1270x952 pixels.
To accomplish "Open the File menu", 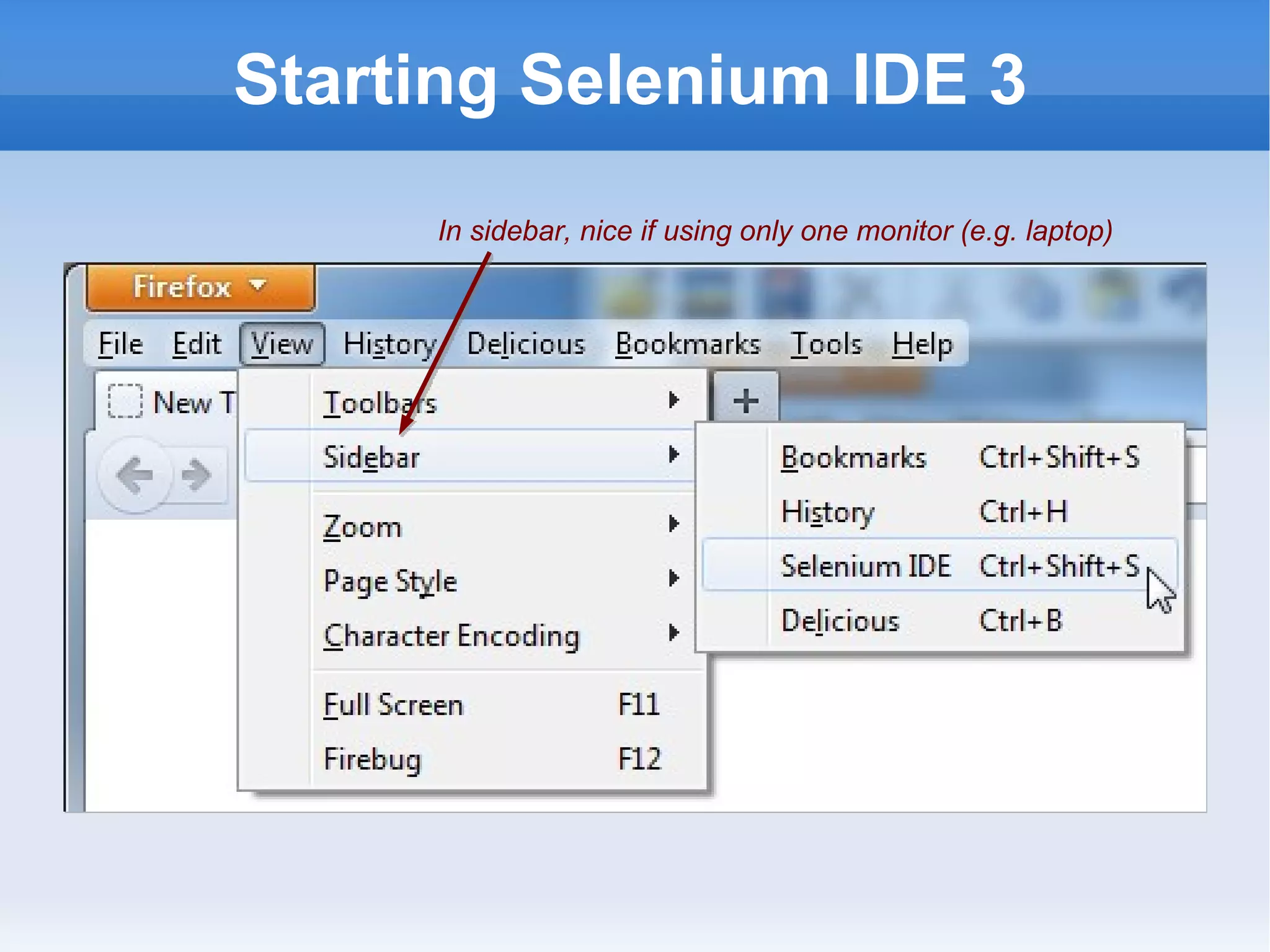I will [120, 344].
